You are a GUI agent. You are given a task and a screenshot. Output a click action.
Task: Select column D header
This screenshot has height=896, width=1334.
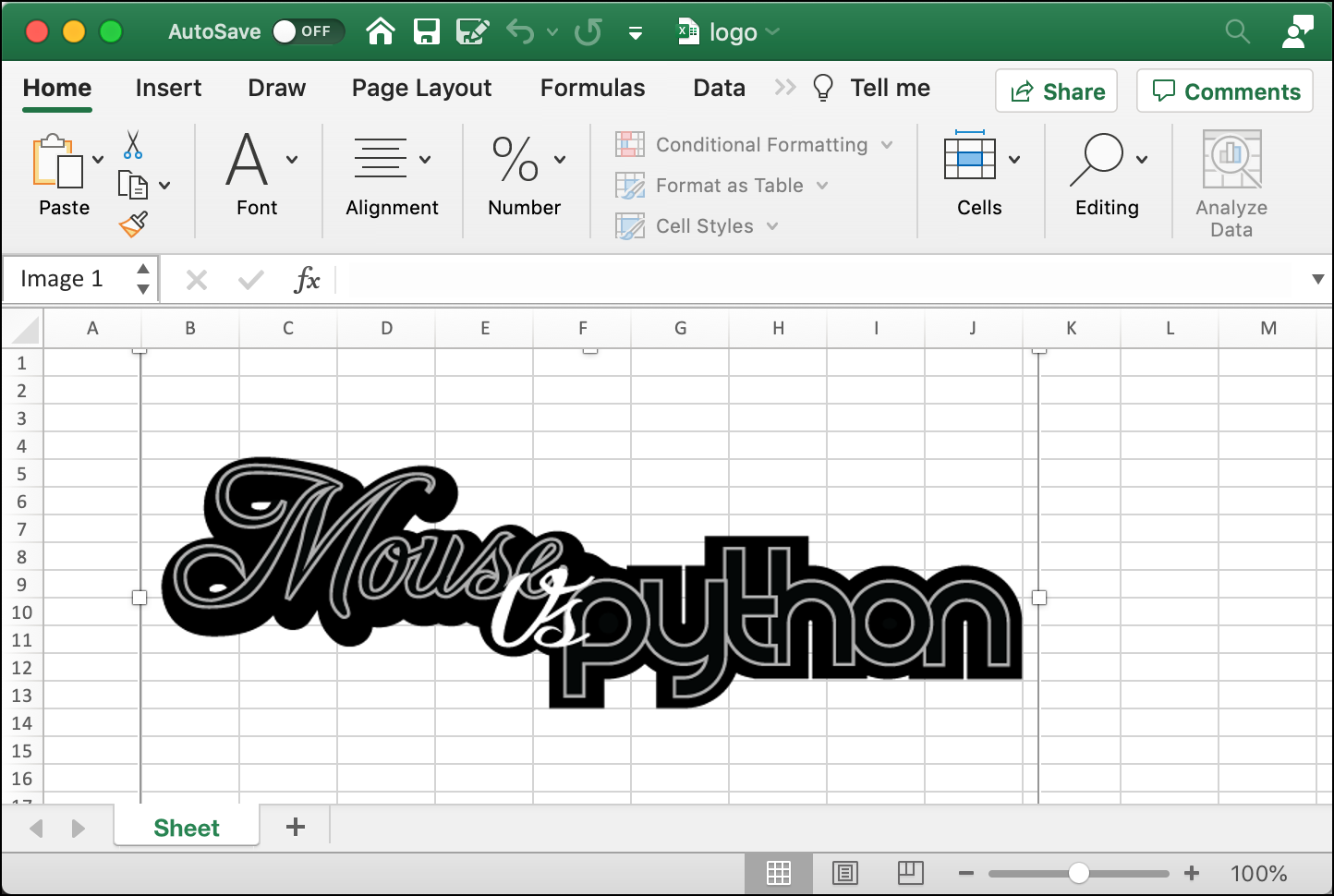click(386, 328)
